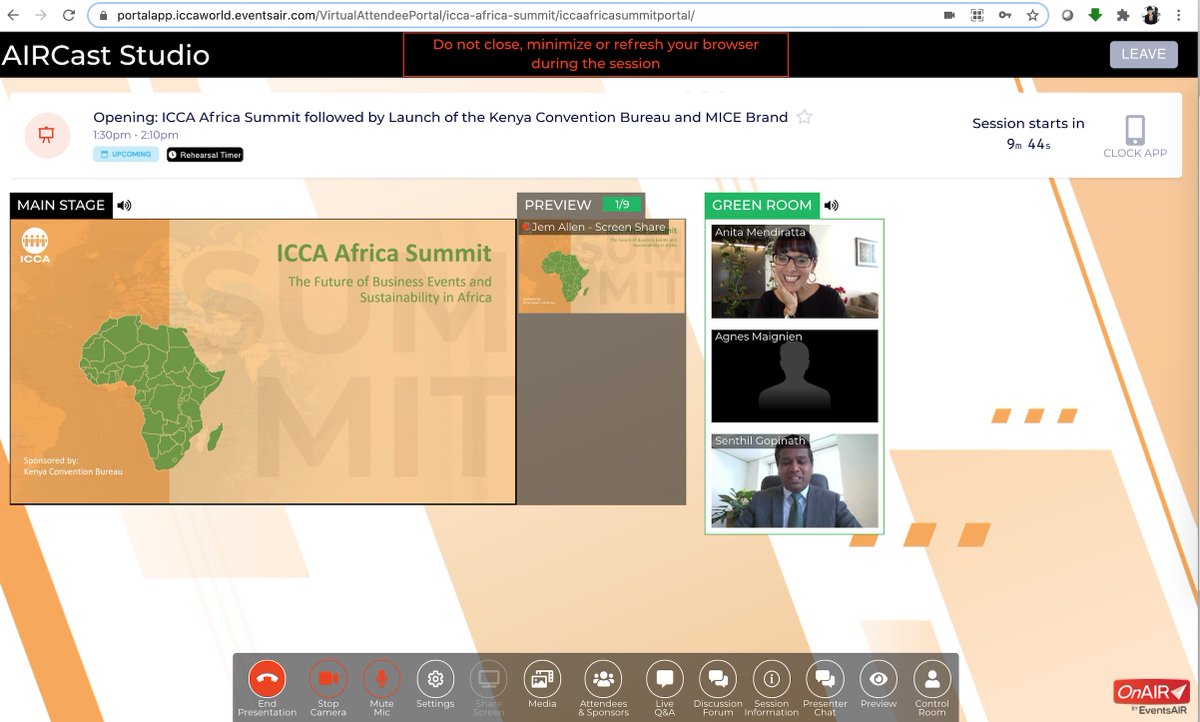Toggle Main Stage speaker audio

tap(124, 205)
